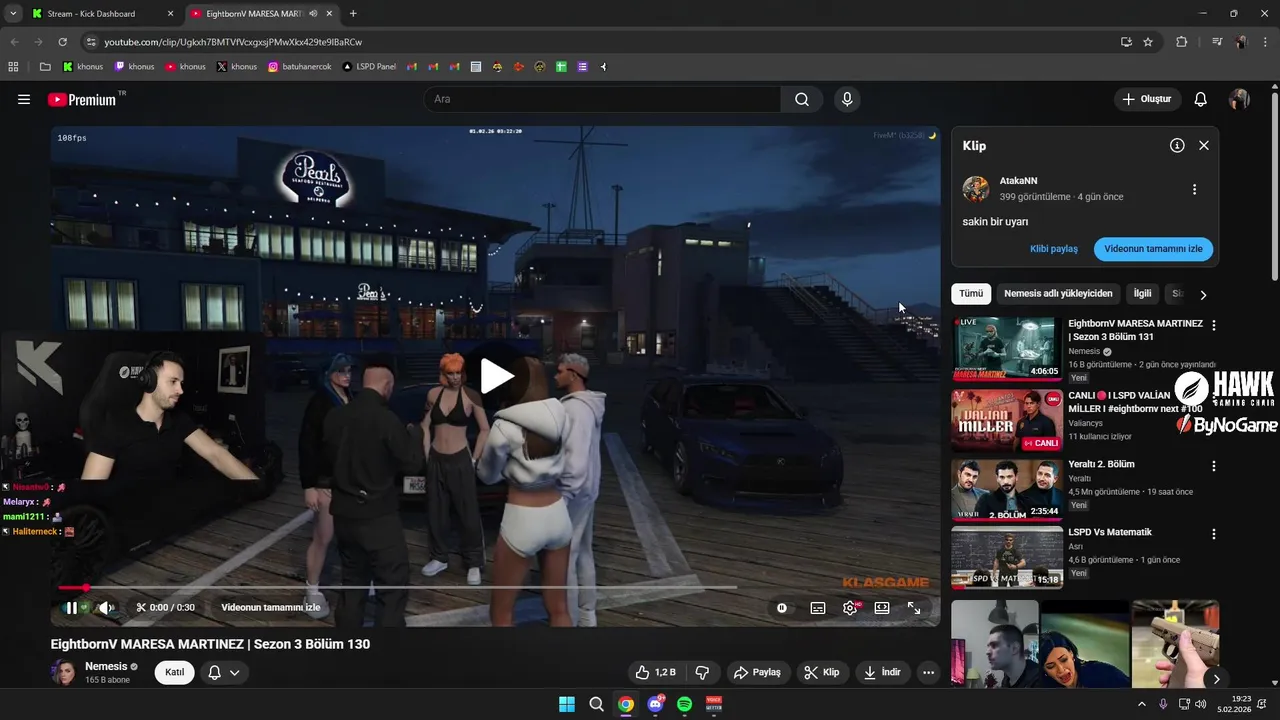Show clip info icon in Klip panel
The image size is (1280, 720).
[1177, 145]
